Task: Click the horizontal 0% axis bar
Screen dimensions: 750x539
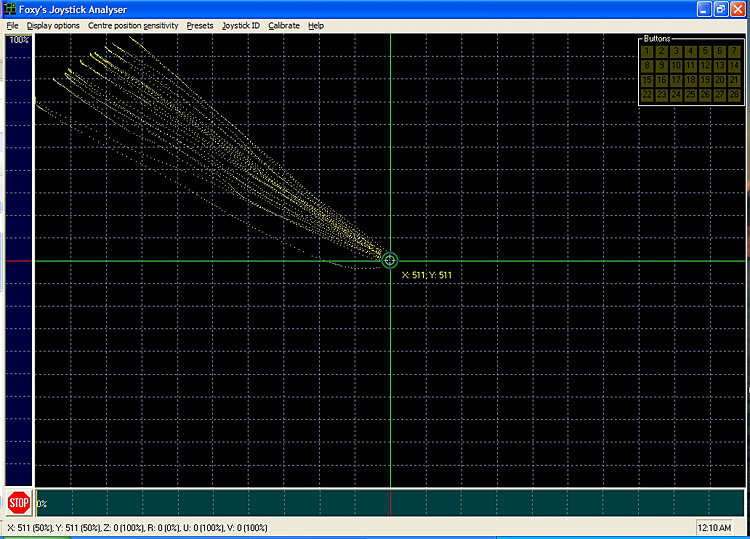Action: tap(390, 503)
